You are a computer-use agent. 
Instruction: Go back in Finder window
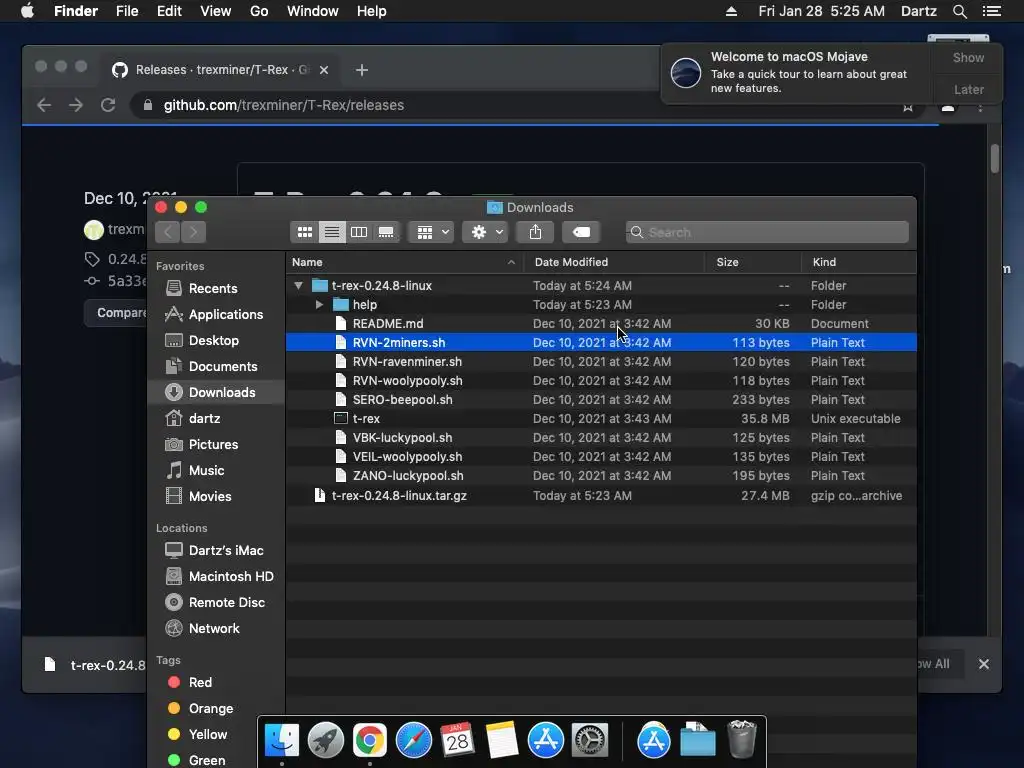point(168,231)
